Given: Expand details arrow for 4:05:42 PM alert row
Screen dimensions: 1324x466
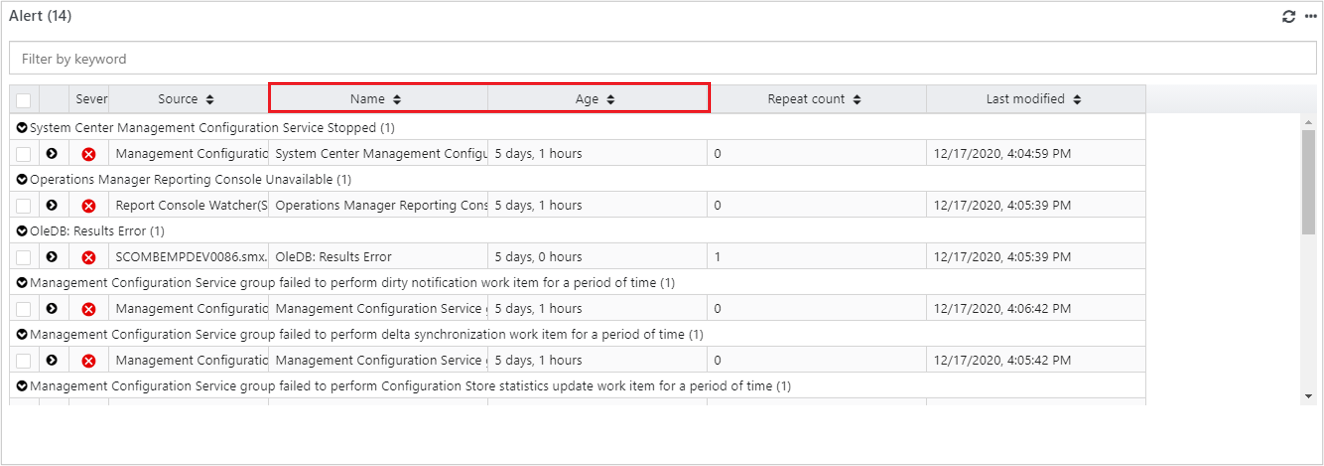Looking at the screenshot, I should pos(52,360).
